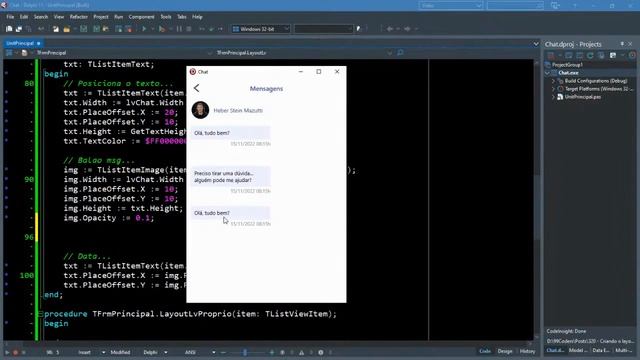Open the Model view bottom tab
The height and width of the screenshot is (360, 640).
click(578, 350)
